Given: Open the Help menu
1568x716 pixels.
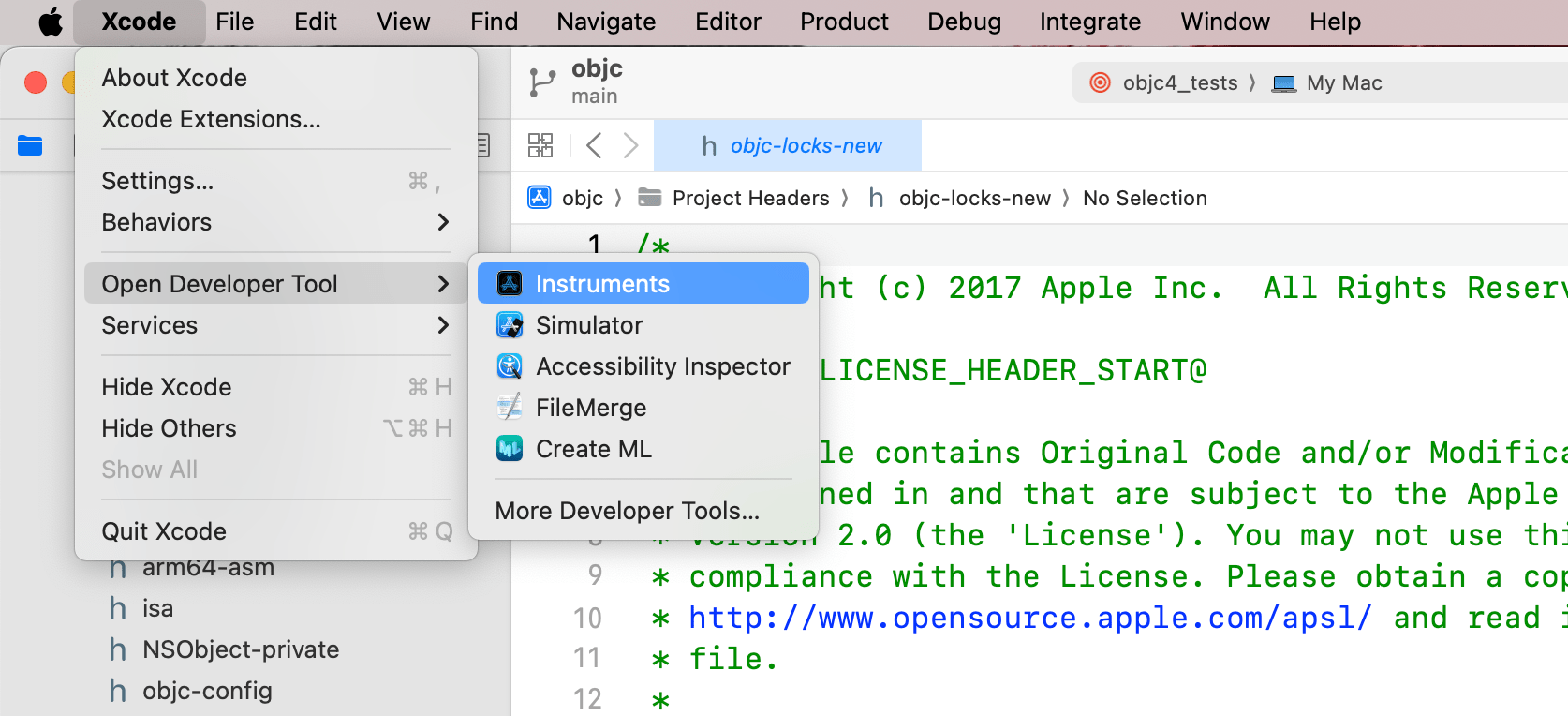Looking at the screenshot, I should (x=1335, y=22).
